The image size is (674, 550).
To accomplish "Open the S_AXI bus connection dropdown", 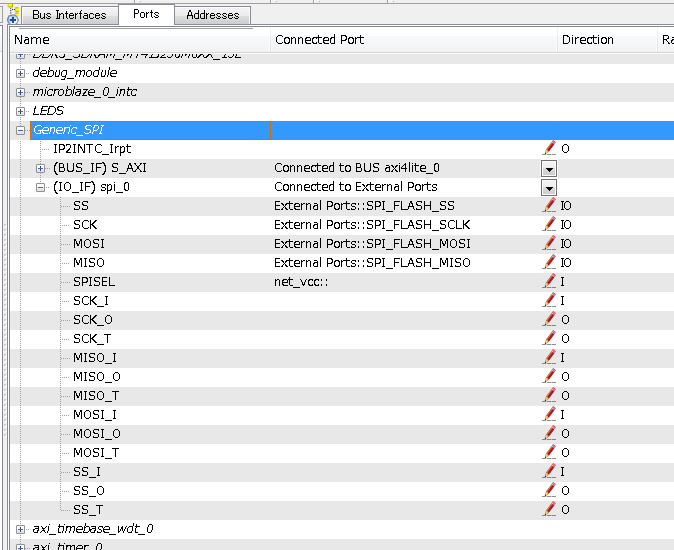I will 548,168.
